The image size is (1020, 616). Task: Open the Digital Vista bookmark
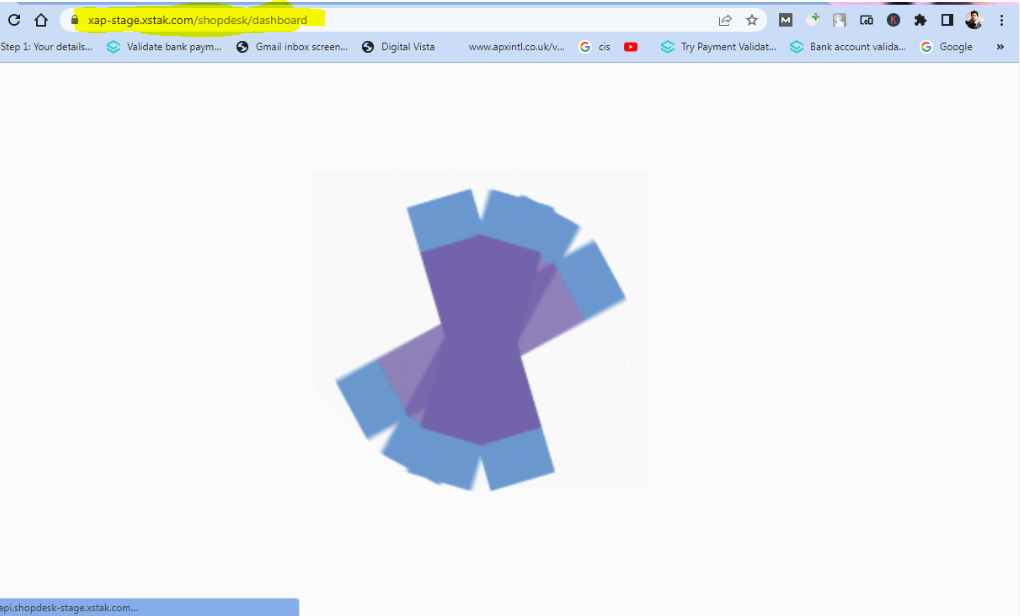point(398,47)
